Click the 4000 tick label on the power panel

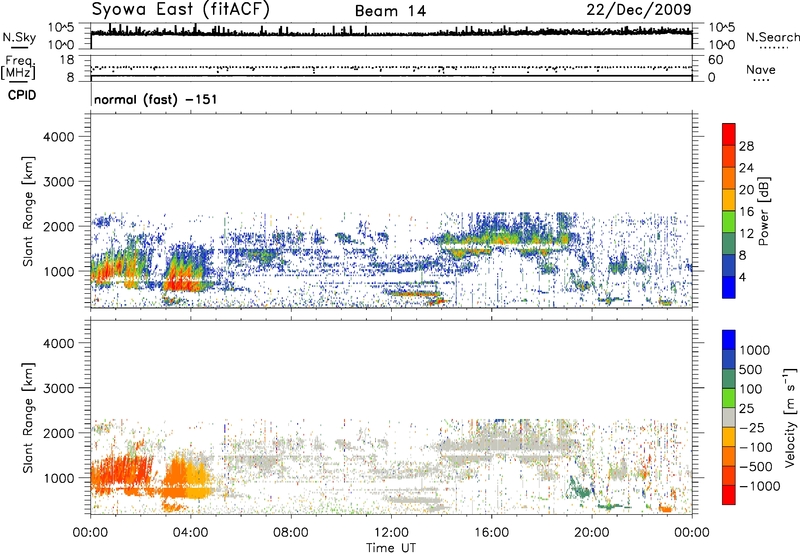coord(58,137)
